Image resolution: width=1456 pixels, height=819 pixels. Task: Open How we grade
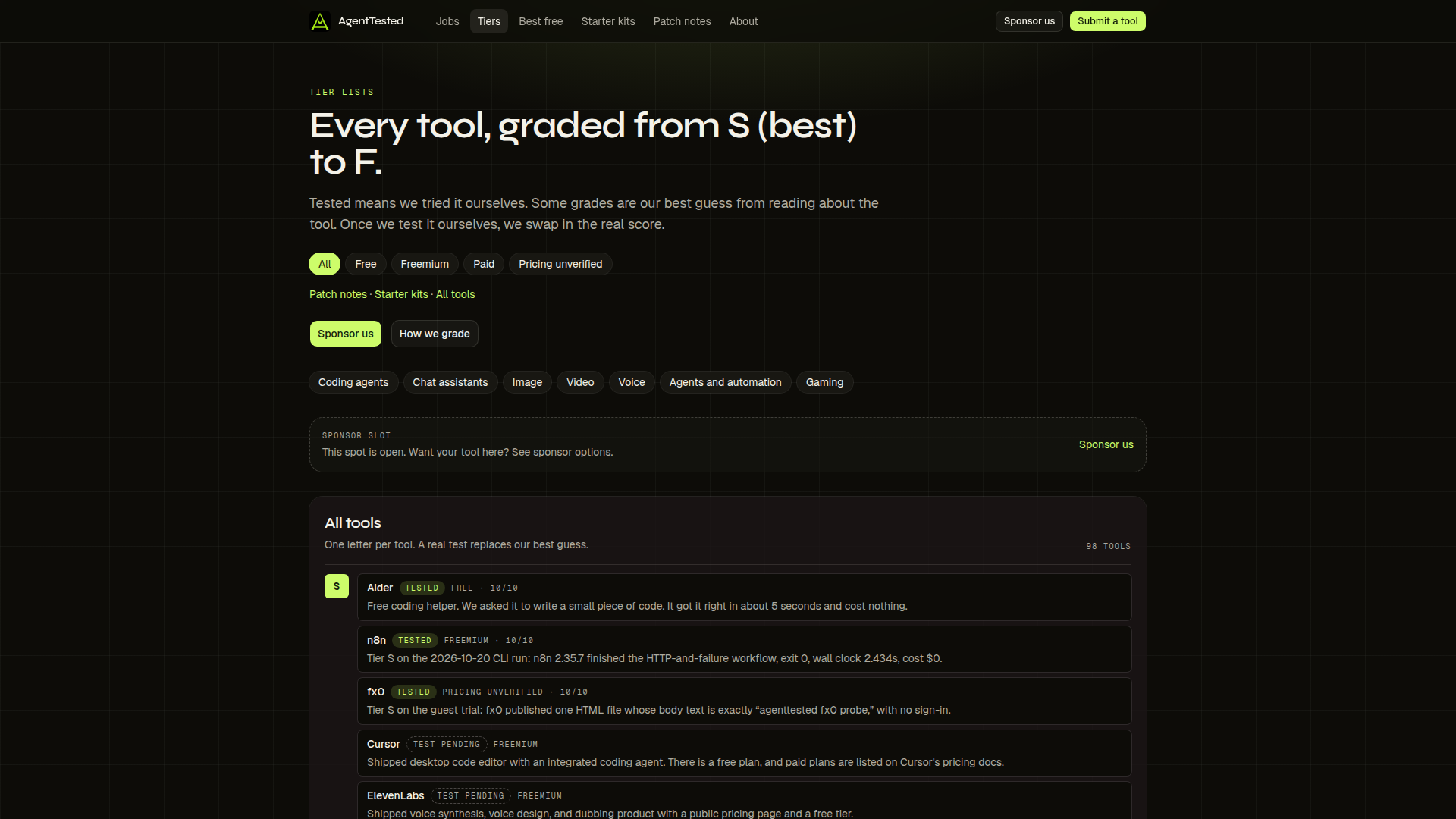[435, 334]
